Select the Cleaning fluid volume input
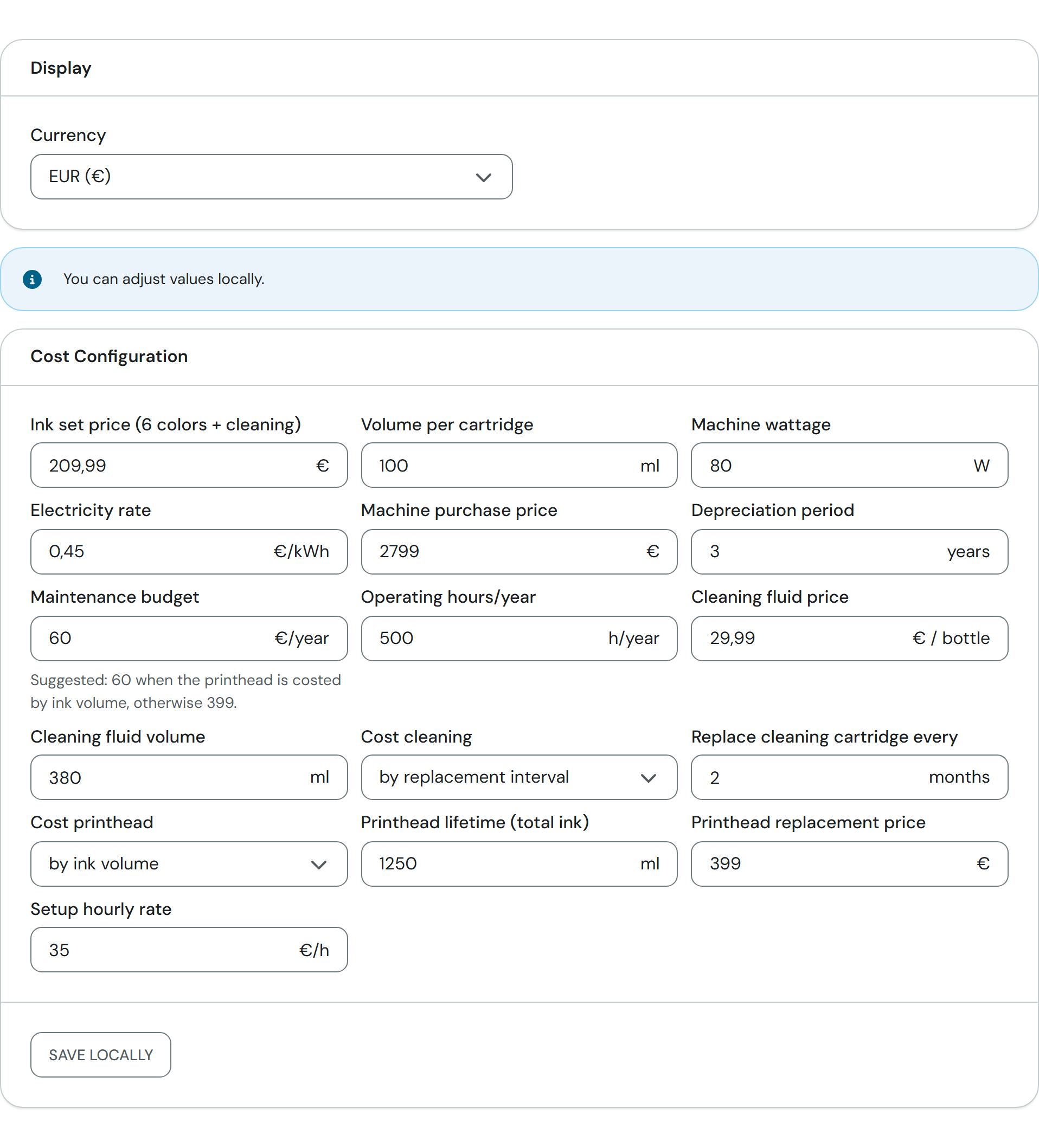 189,777
